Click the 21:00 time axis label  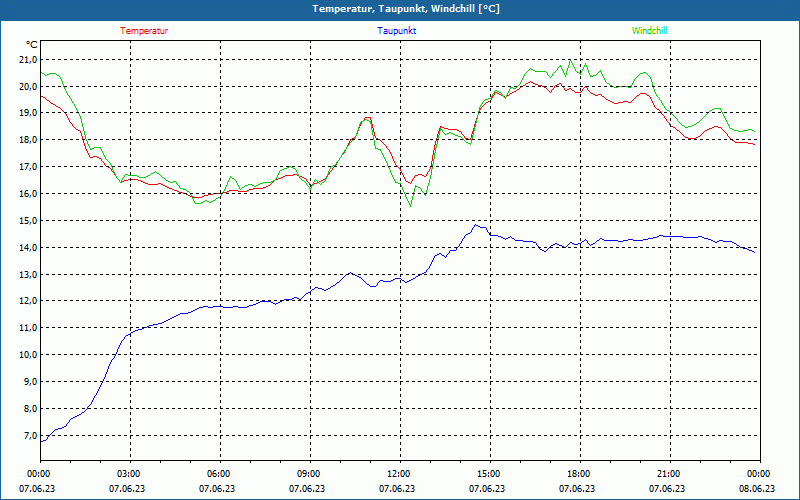[x=669, y=474]
